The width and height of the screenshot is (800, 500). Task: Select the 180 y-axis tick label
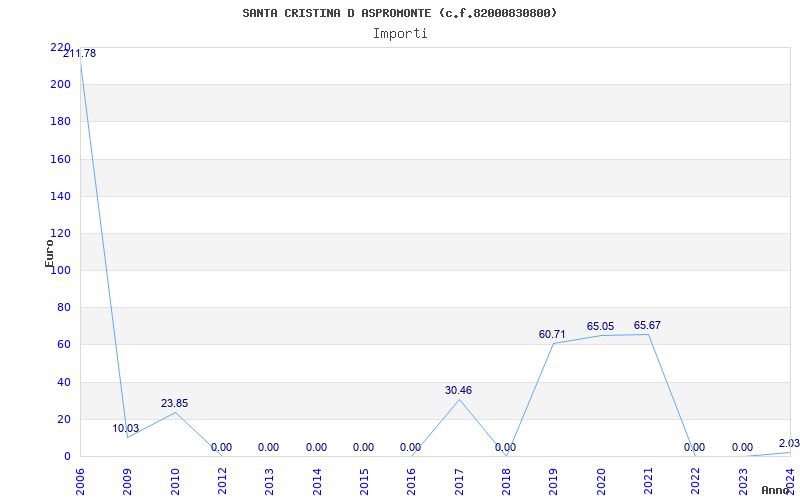point(60,122)
